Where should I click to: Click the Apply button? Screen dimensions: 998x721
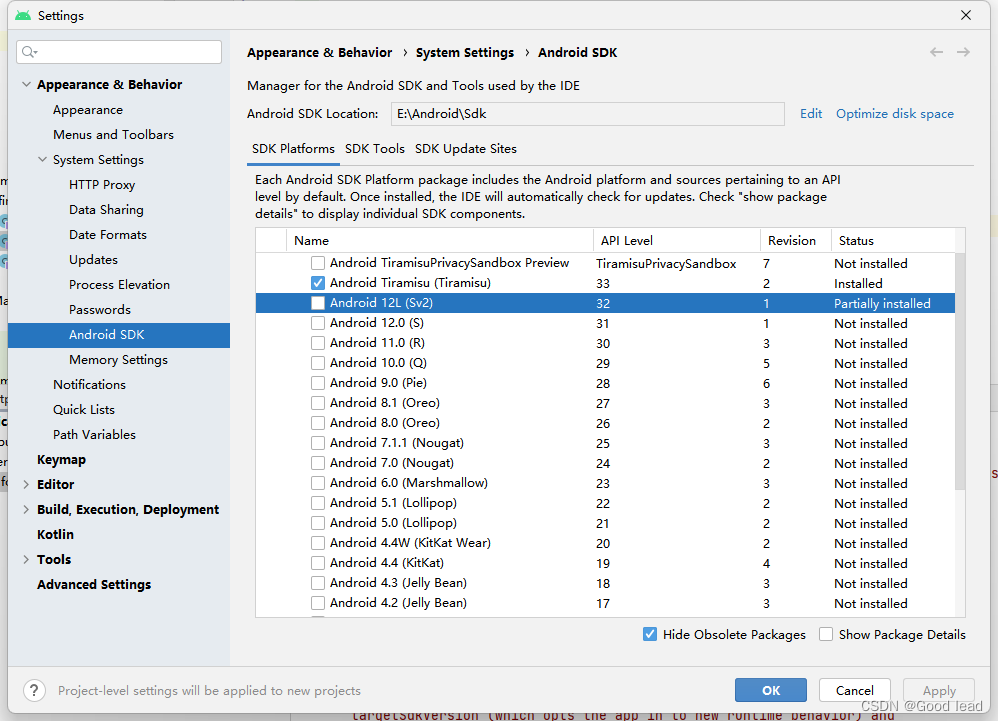coord(939,690)
